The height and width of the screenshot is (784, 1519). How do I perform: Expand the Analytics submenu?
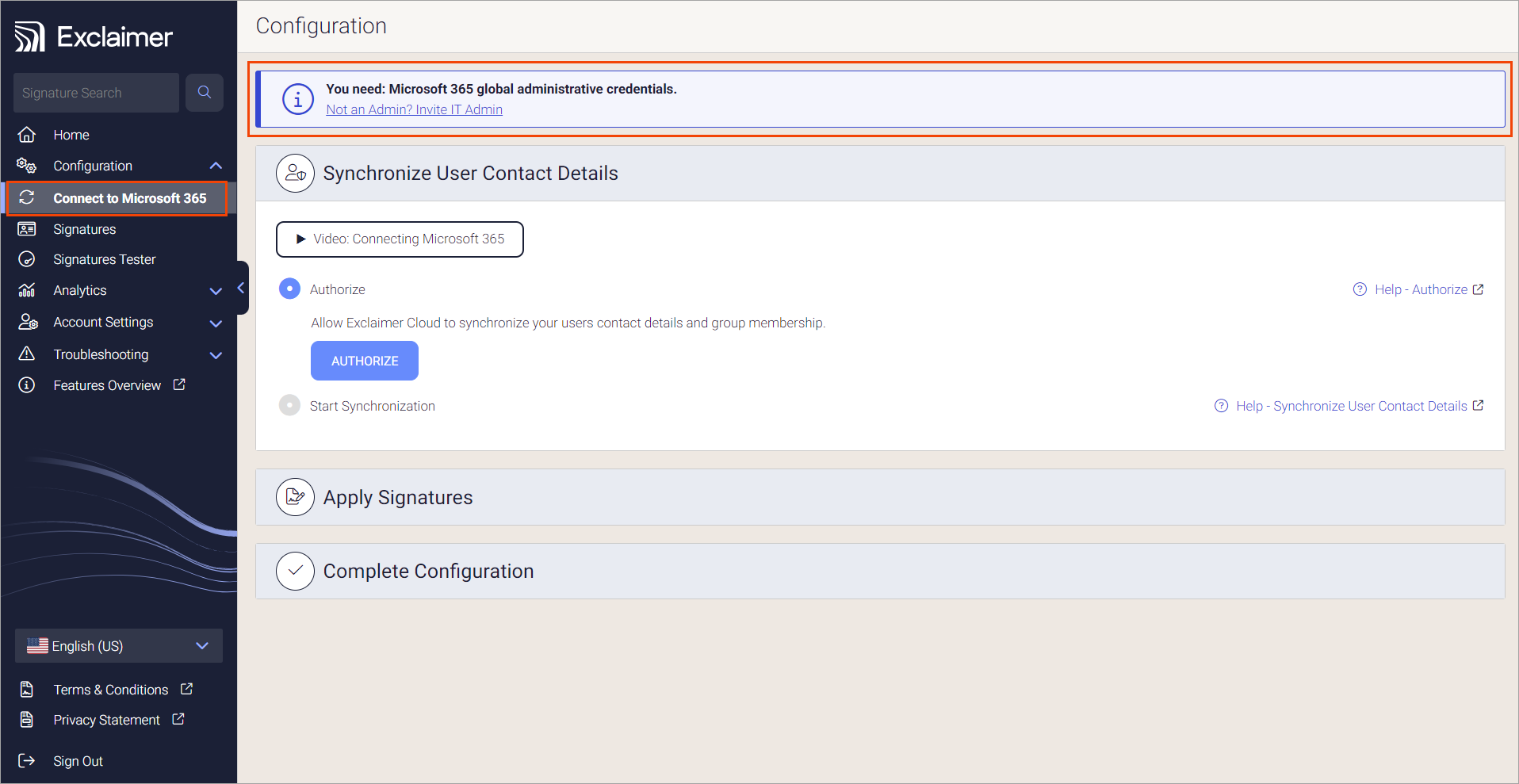pyautogui.click(x=216, y=291)
